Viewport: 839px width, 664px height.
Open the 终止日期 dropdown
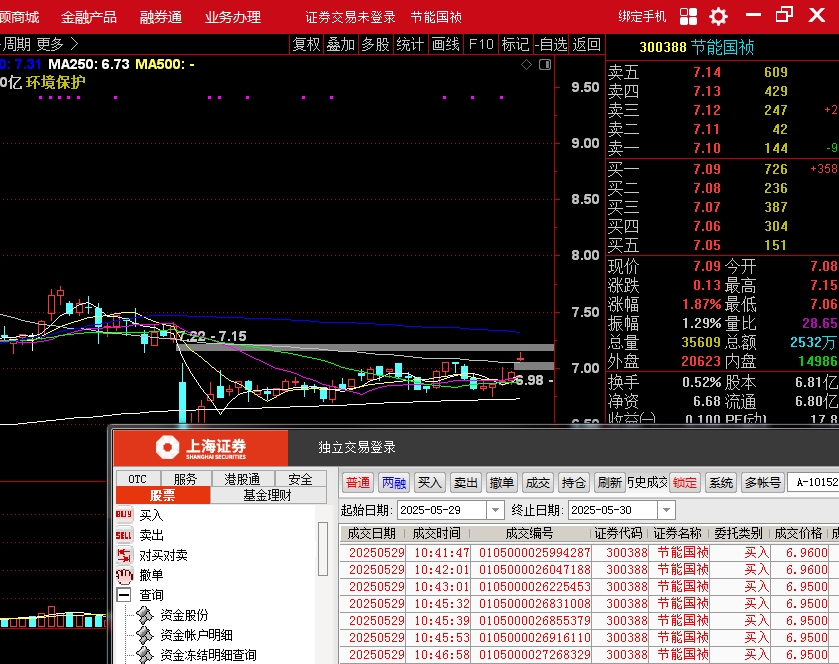666,510
